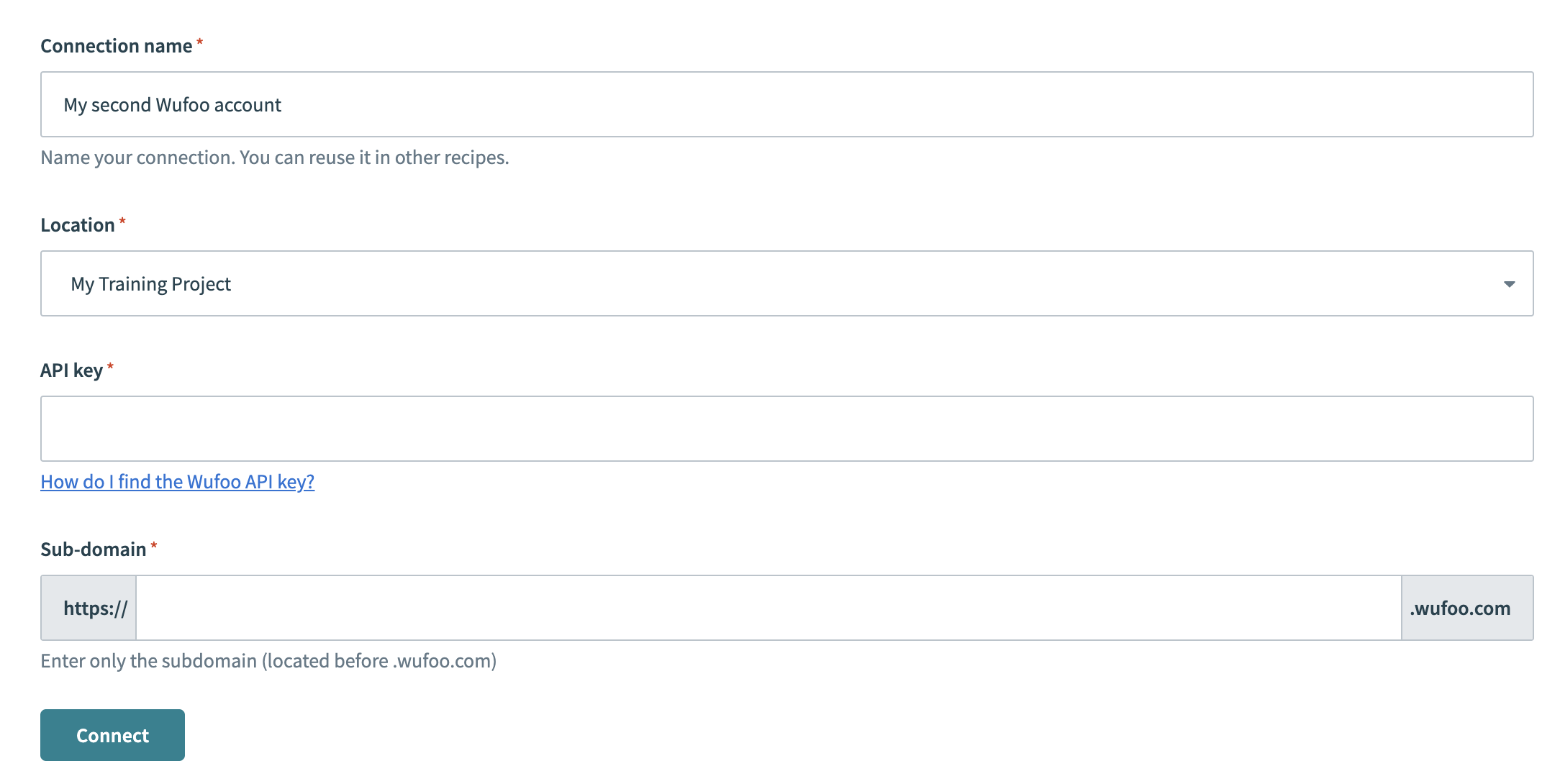
Task: Open 'How do I find the Wufoo API key?' link
Action: click(177, 482)
